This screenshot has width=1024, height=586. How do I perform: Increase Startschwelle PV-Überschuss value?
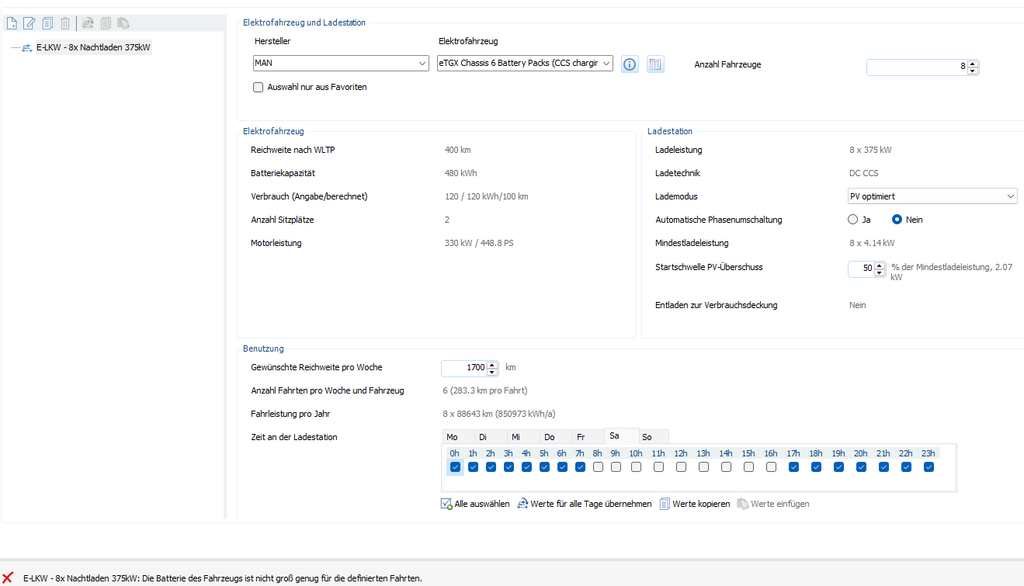tap(880, 265)
